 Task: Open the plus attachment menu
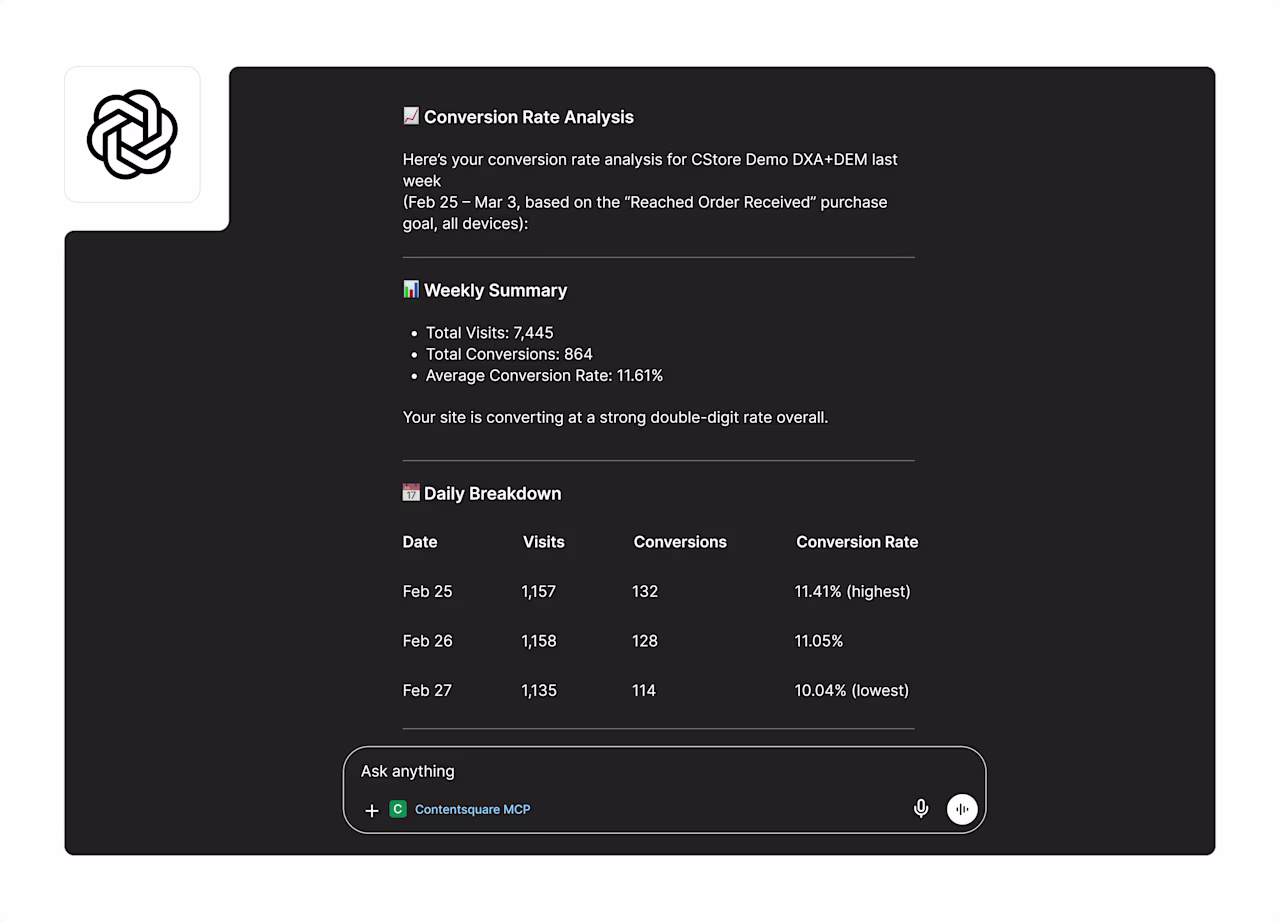pos(371,810)
